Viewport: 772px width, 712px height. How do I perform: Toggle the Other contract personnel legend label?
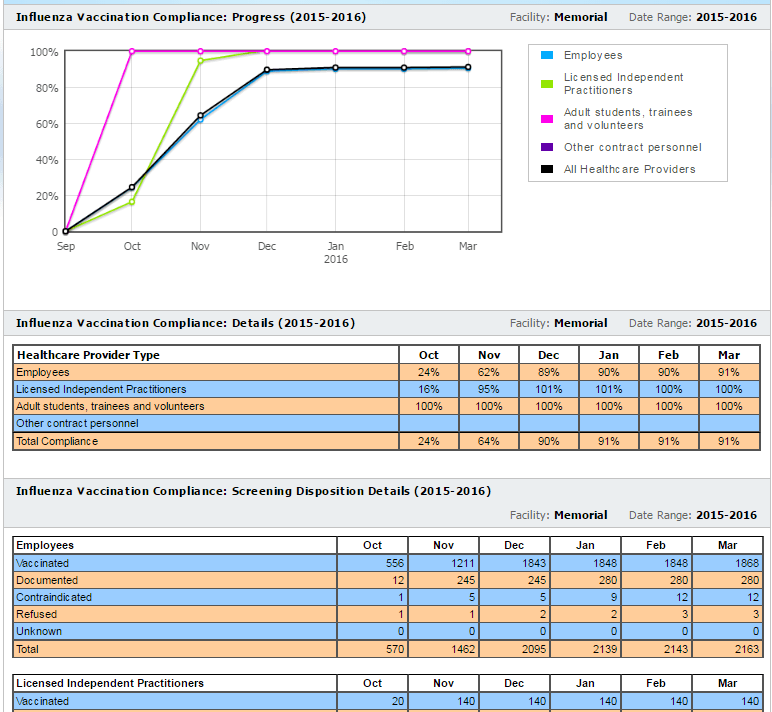(632, 148)
